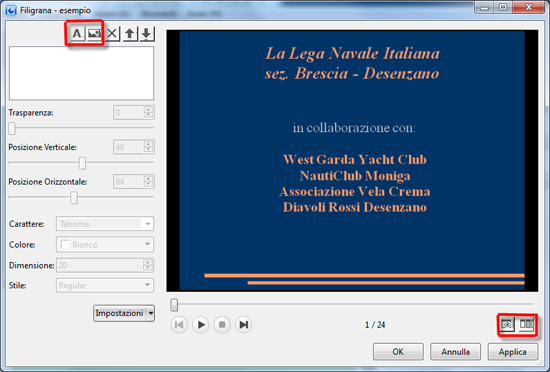Click the Trasparenza slider handle
The image size is (550, 372).
coord(12,129)
